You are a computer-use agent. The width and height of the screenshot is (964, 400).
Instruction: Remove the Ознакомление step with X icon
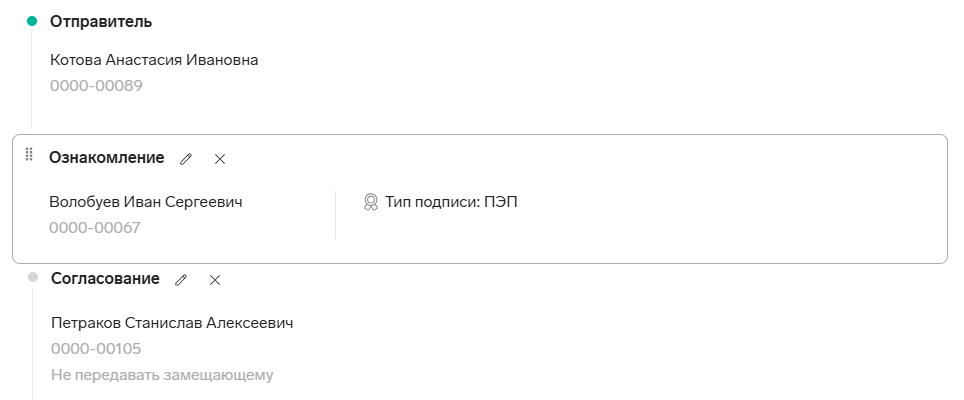click(x=219, y=159)
